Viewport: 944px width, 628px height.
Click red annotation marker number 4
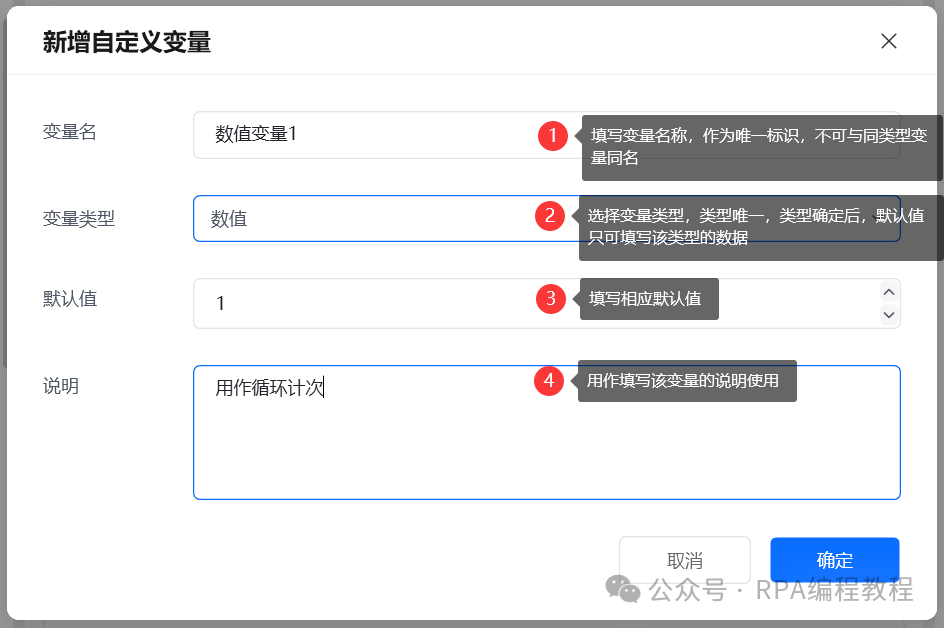[549, 381]
